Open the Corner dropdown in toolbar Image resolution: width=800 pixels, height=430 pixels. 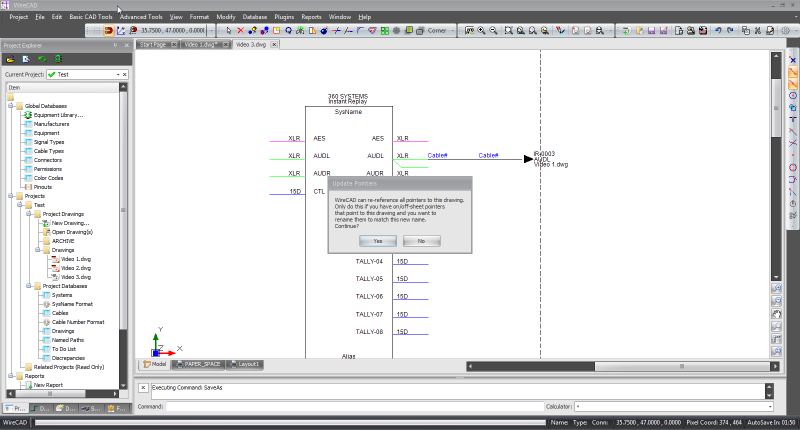click(452, 31)
